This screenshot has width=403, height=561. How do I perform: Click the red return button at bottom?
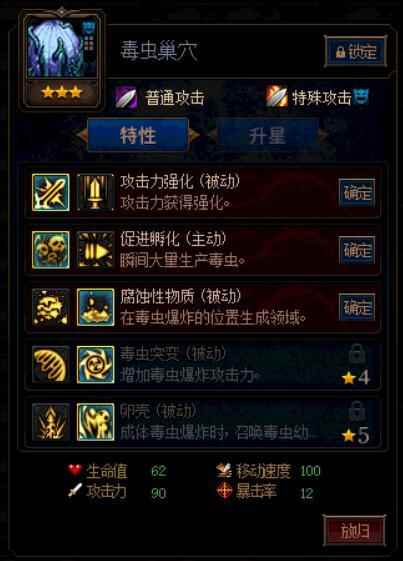[x=355, y=531]
